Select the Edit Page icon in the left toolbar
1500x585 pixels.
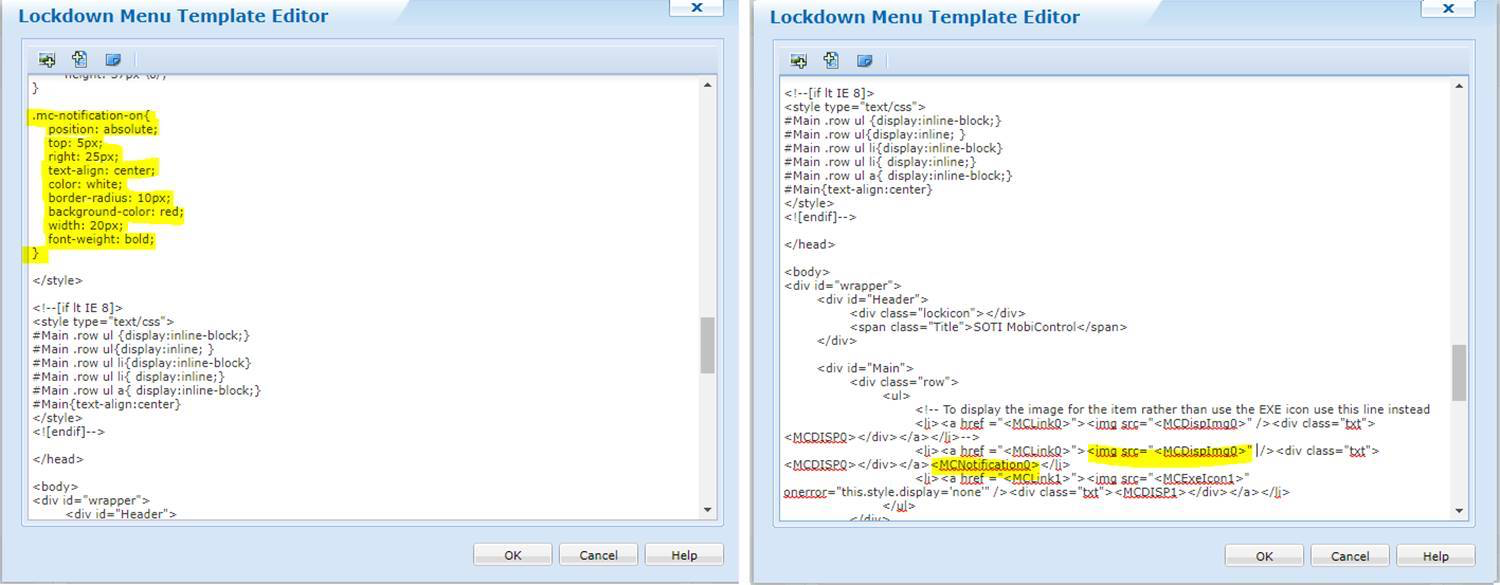tap(114, 60)
